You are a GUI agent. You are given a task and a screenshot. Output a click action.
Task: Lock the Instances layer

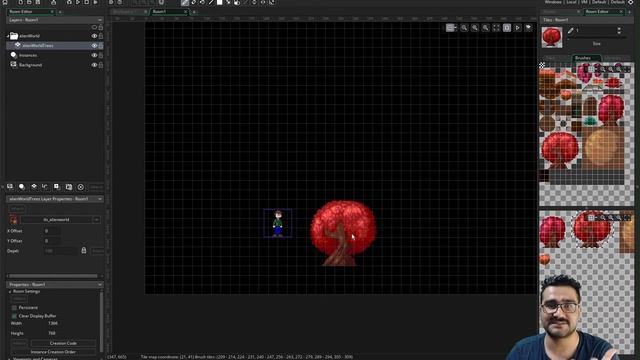click(101, 55)
